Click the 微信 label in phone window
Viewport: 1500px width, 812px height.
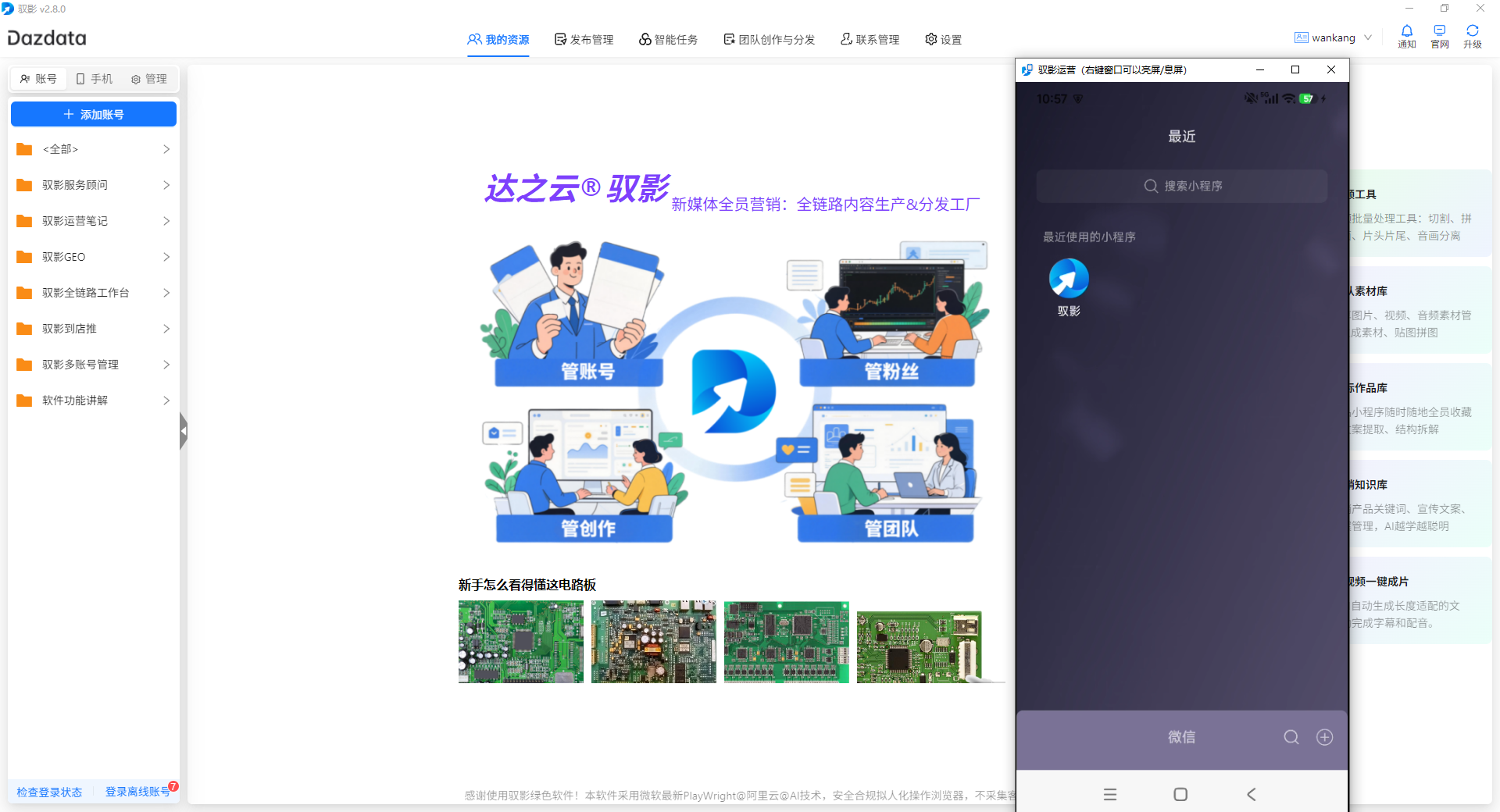point(1181,737)
